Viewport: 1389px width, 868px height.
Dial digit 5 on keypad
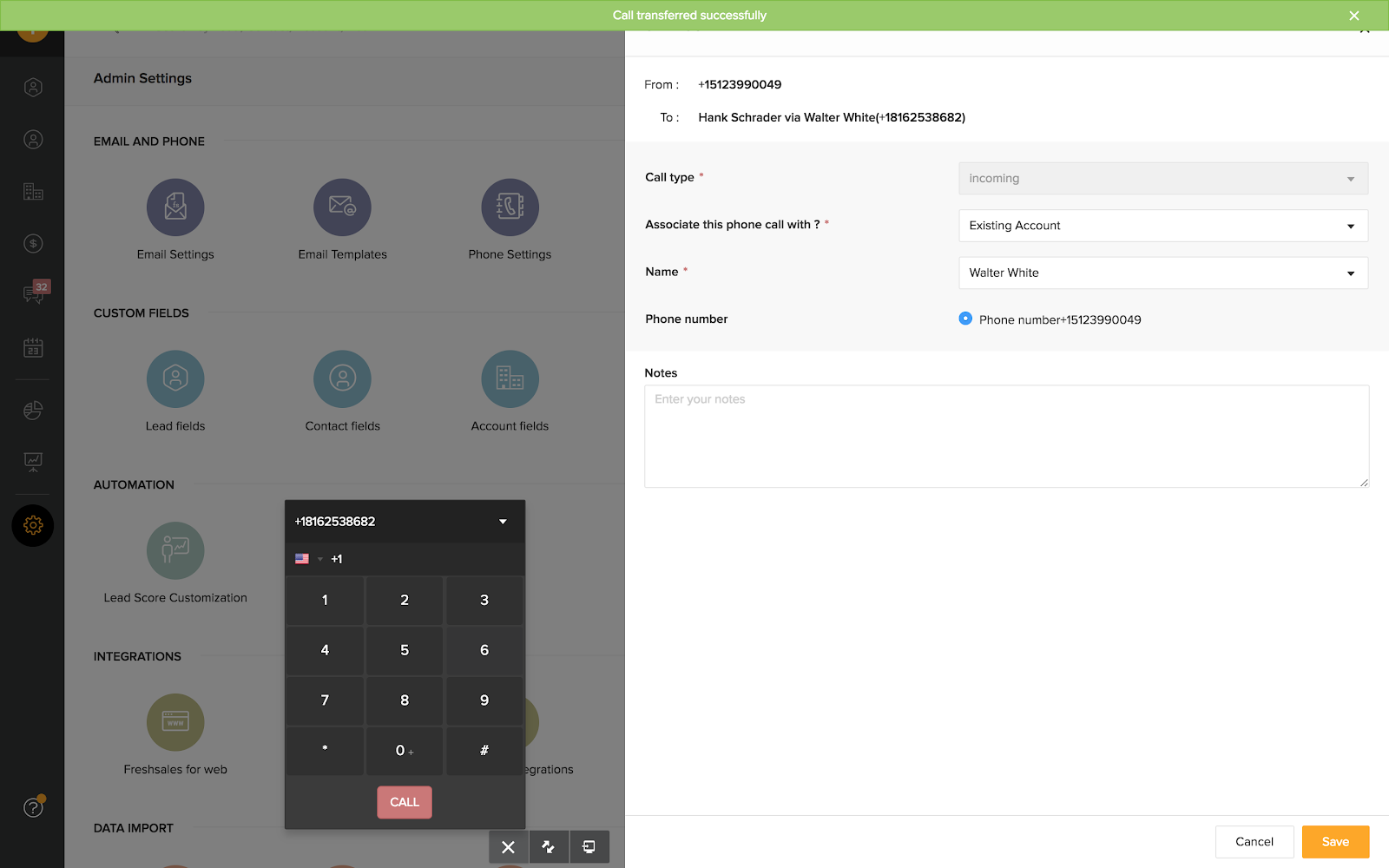coord(405,650)
